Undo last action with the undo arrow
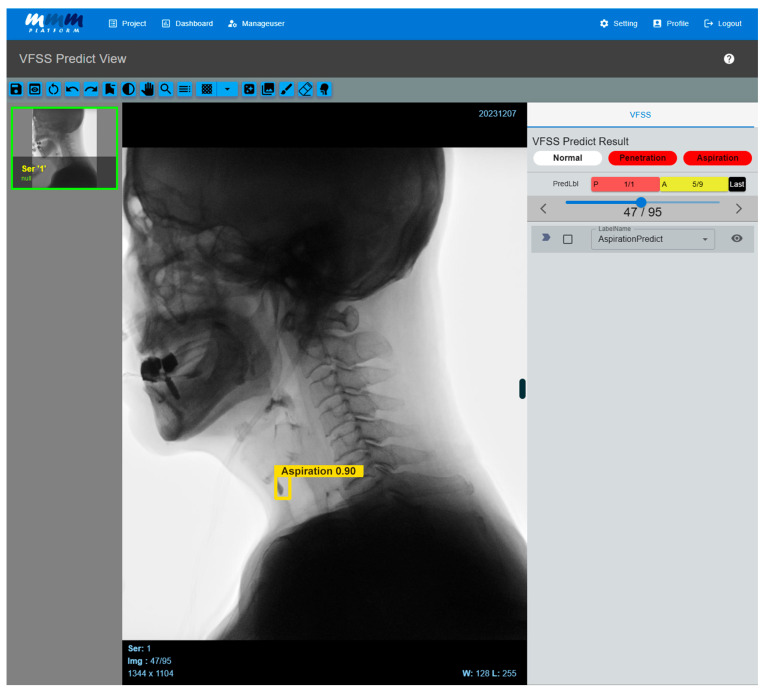This screenshot has height=691, width=763. tap(72, 89)
